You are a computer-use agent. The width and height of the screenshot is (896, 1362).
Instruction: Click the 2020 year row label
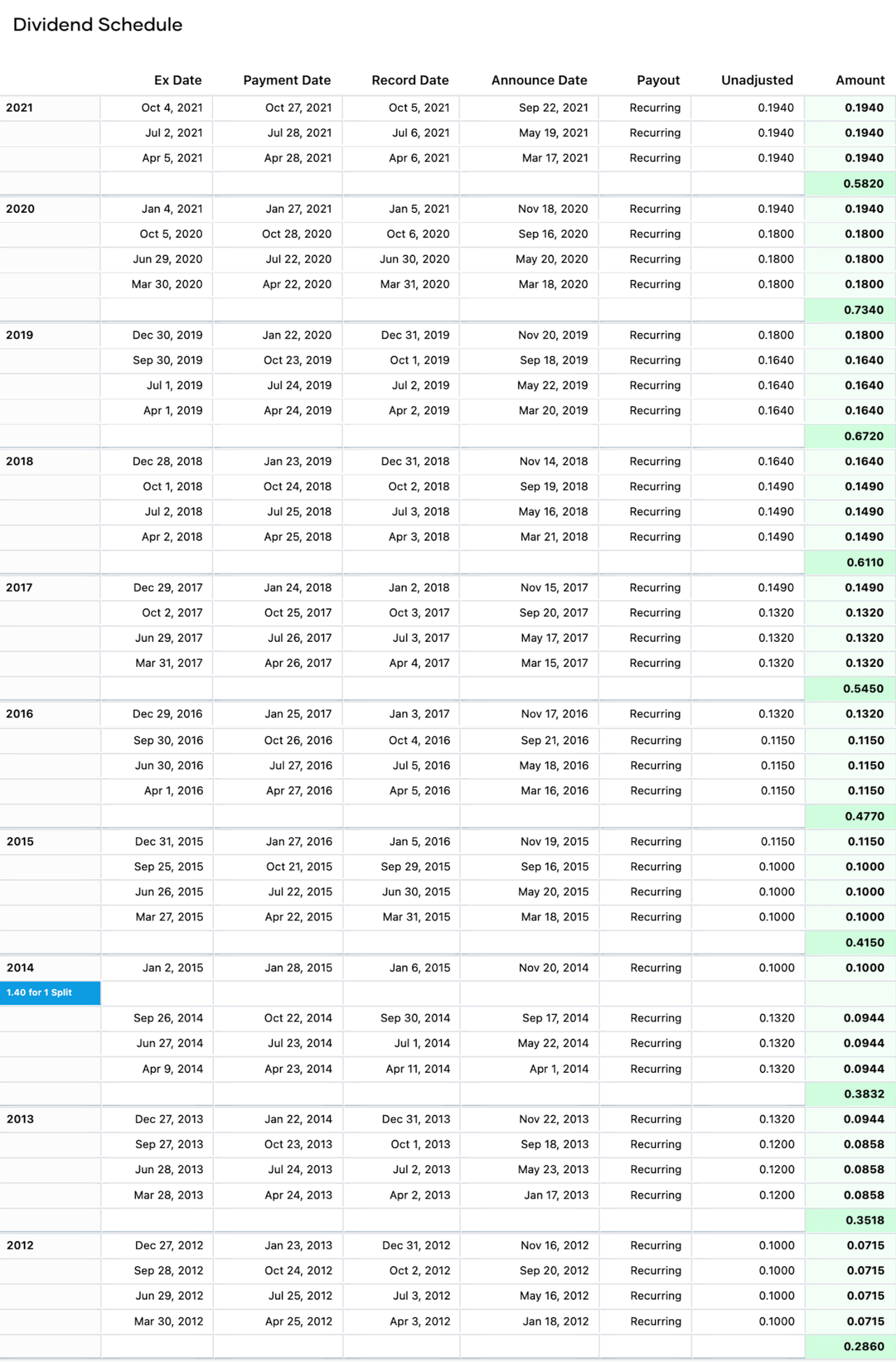(20, 209)
